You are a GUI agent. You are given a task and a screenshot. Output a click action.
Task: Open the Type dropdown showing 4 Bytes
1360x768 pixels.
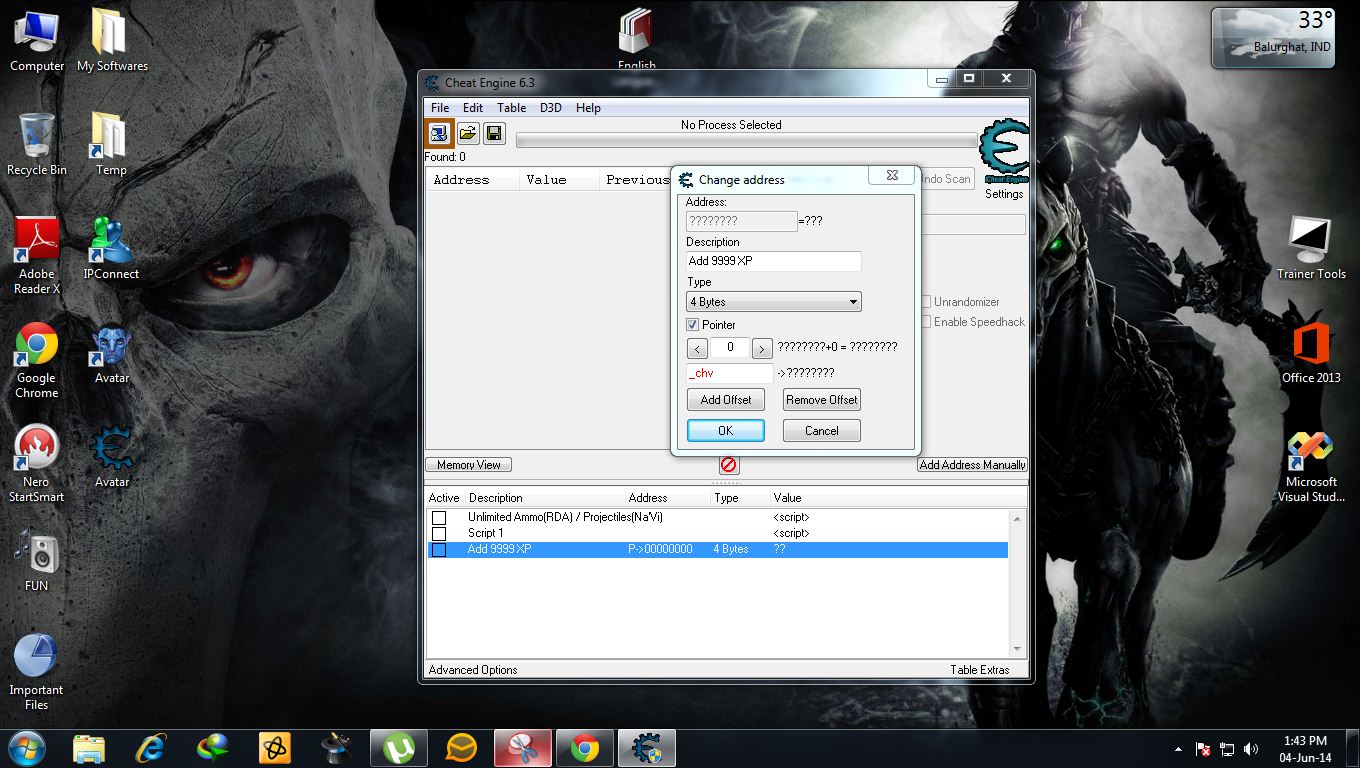773,302
